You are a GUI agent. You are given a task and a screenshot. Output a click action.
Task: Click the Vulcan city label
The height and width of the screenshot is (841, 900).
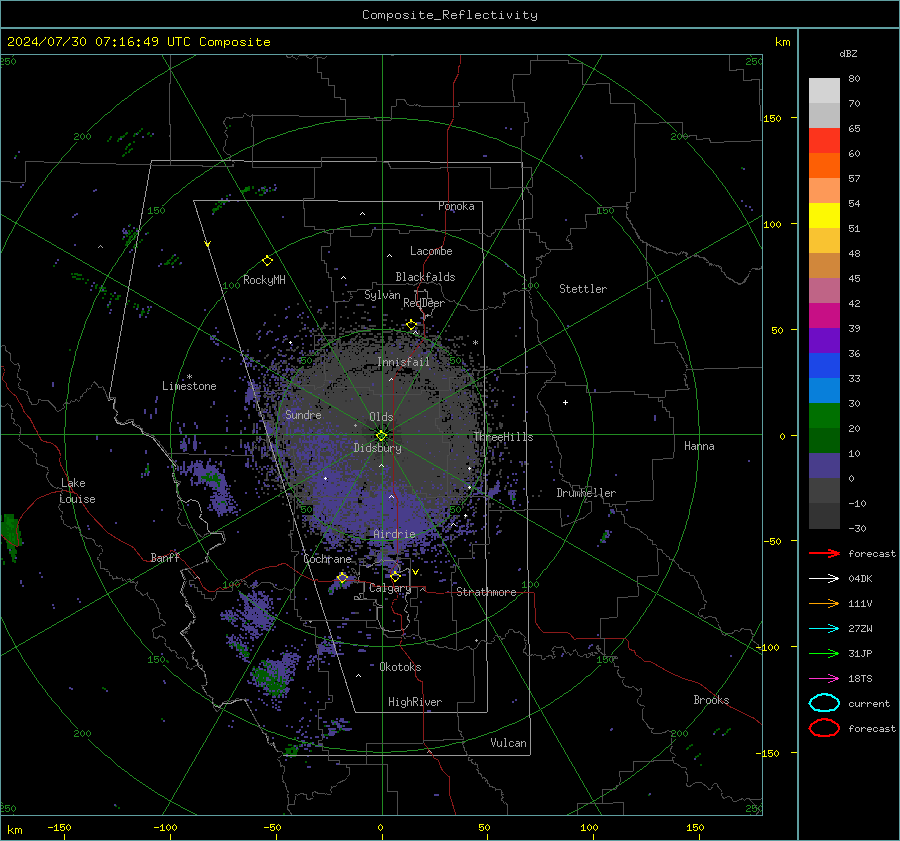[x=508, y=743]
